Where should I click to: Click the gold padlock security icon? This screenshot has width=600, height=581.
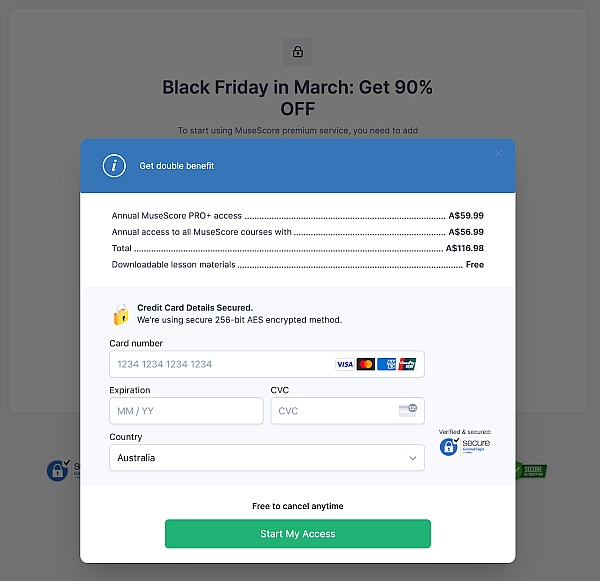tap(120, 315)
